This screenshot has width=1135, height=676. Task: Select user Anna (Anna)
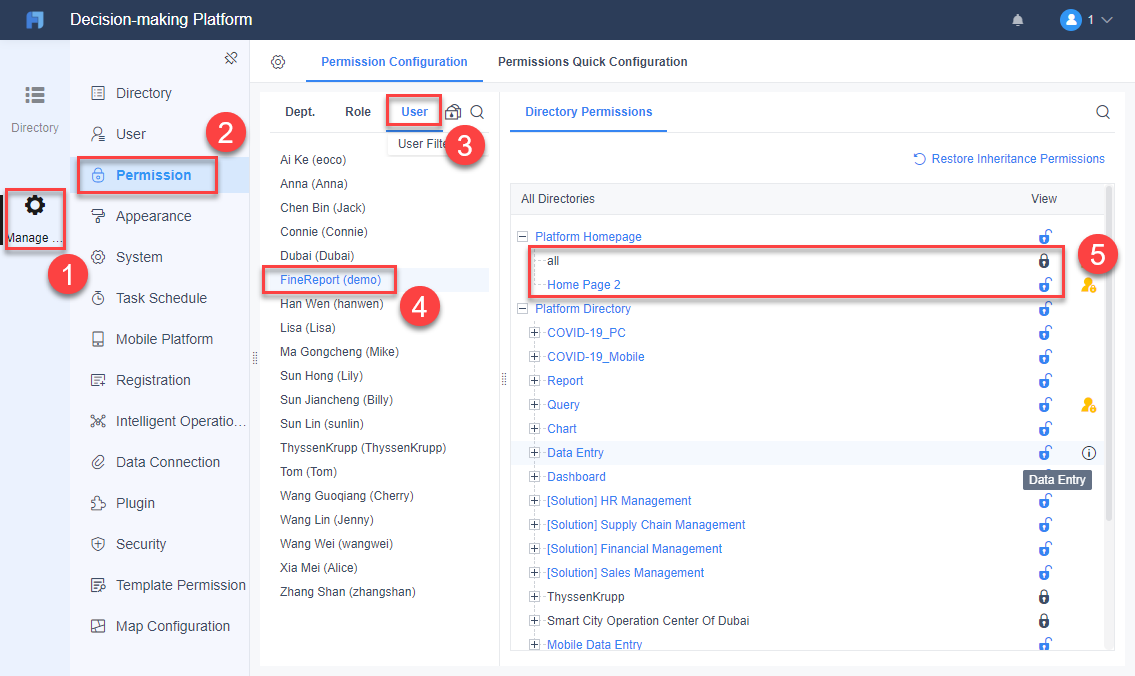coord(313,184)
